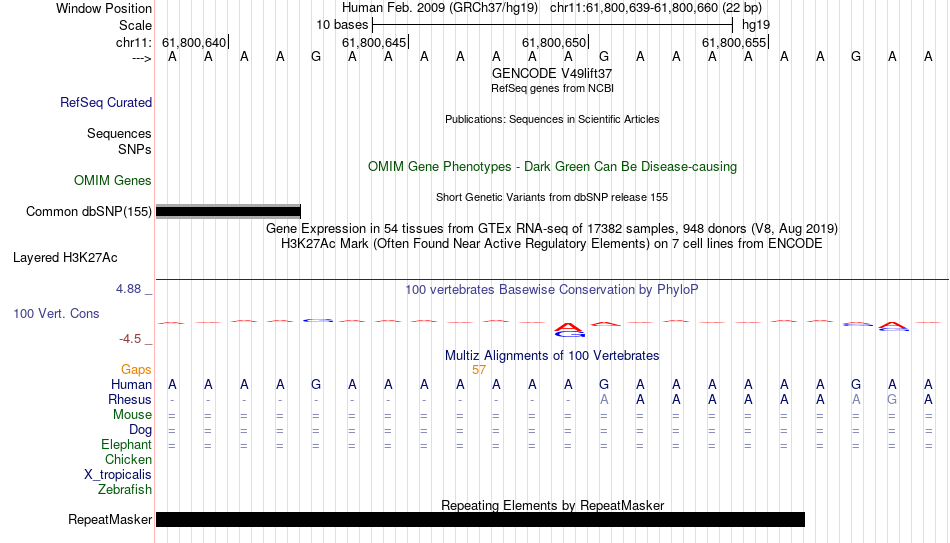Click the 4.88 PhyloP upper value

[x=128, y=289]
